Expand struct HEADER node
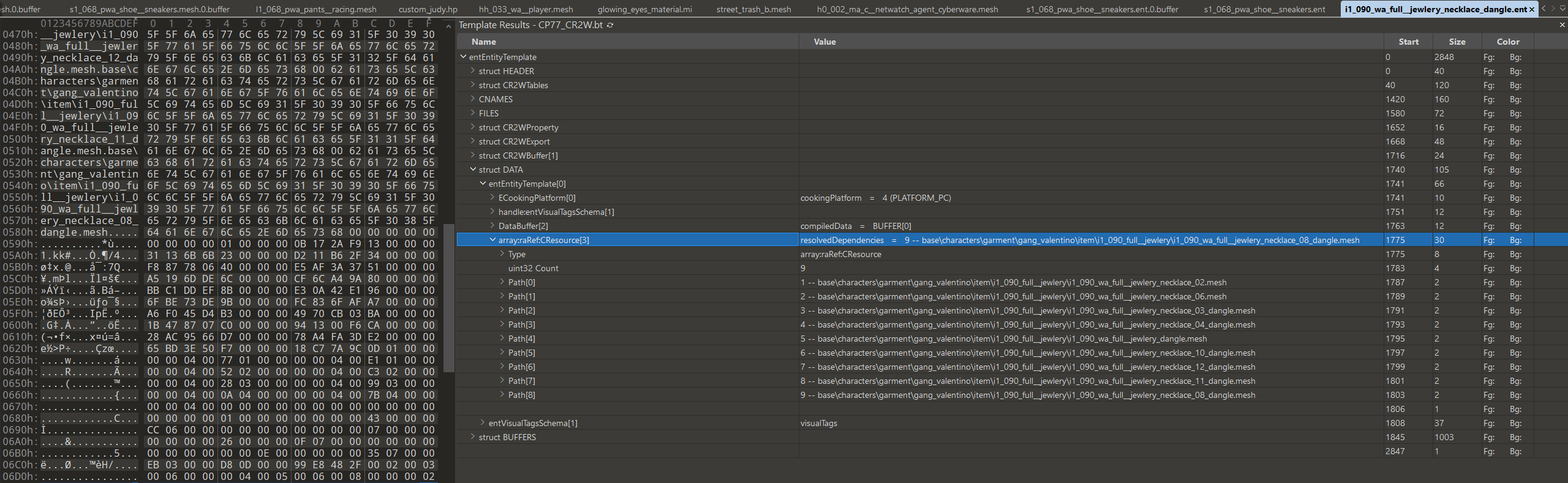 coord(473,71)
